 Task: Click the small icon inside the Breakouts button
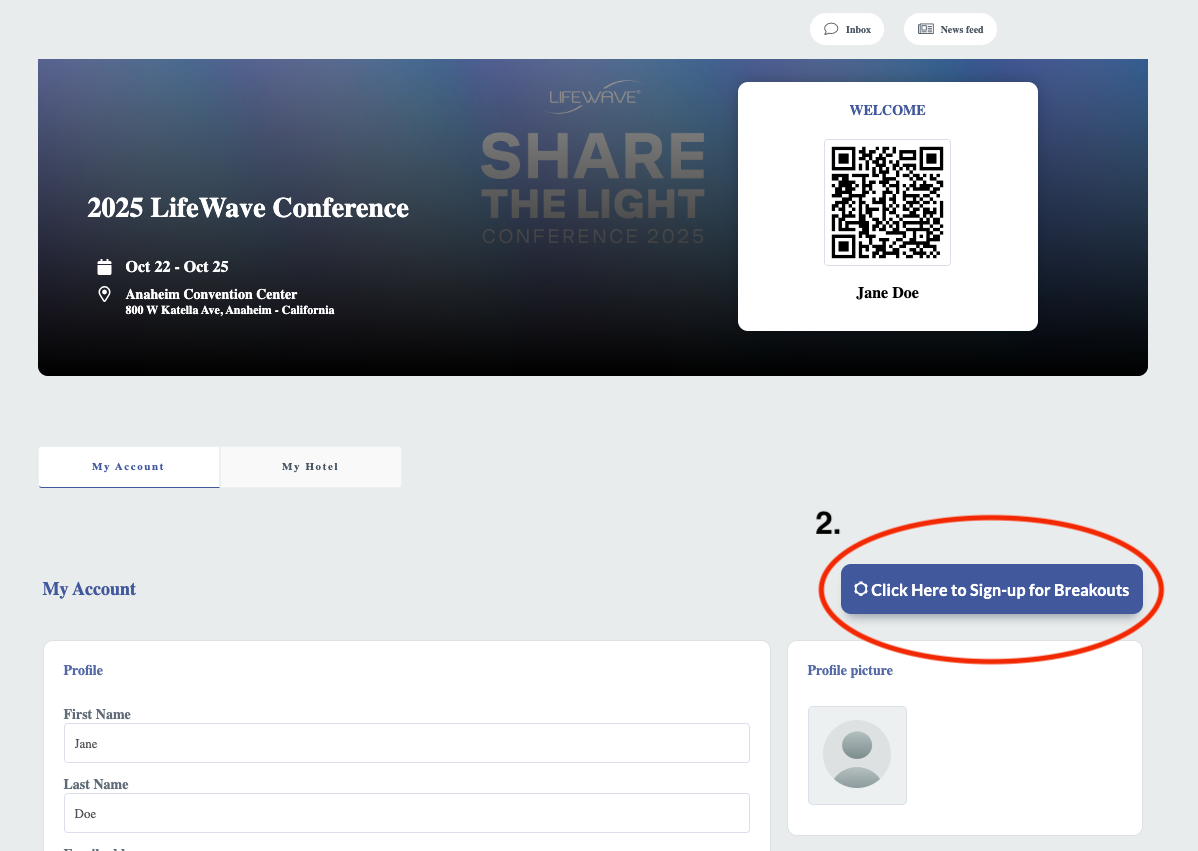tap(860, 589)
